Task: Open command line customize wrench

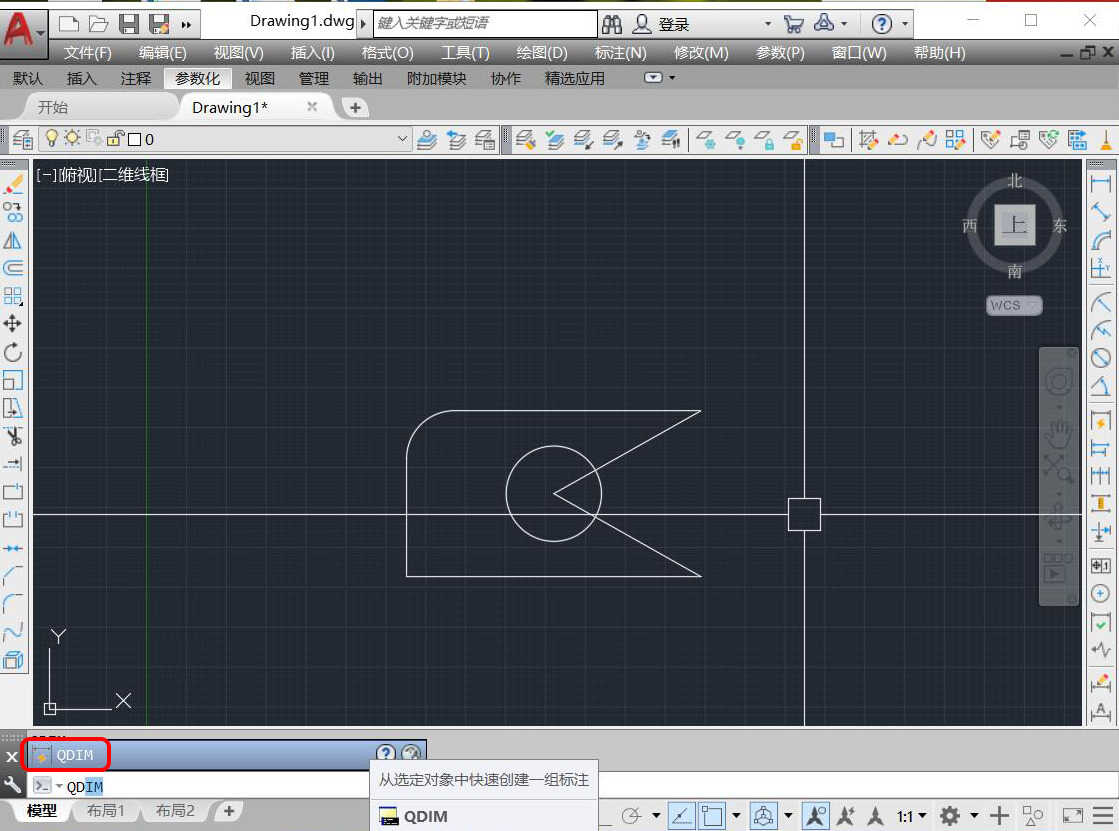Action: (12, 786)
